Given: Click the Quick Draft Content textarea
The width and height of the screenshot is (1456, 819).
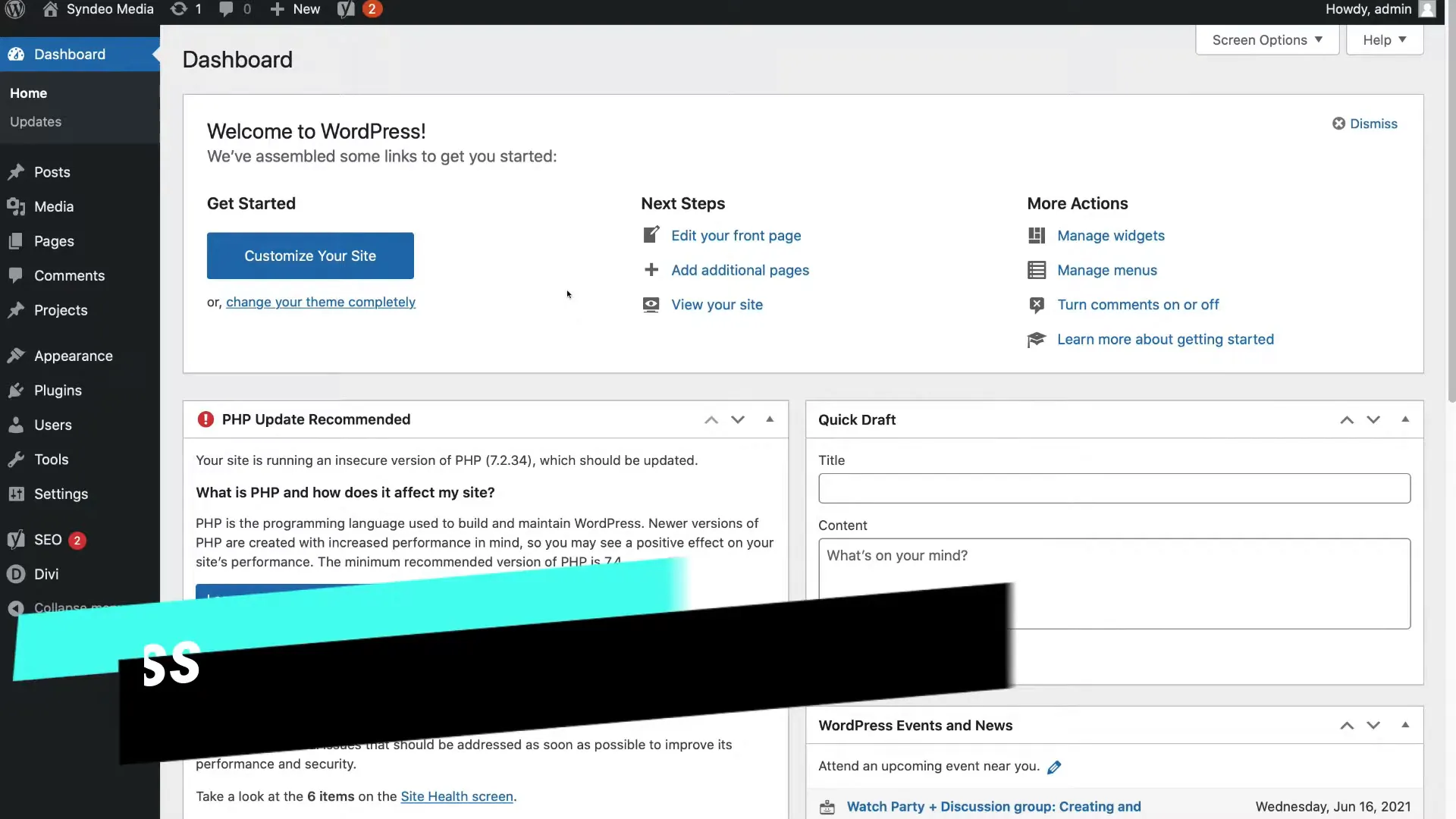Looking at the screenshot, I should [x=1114, y=584].
